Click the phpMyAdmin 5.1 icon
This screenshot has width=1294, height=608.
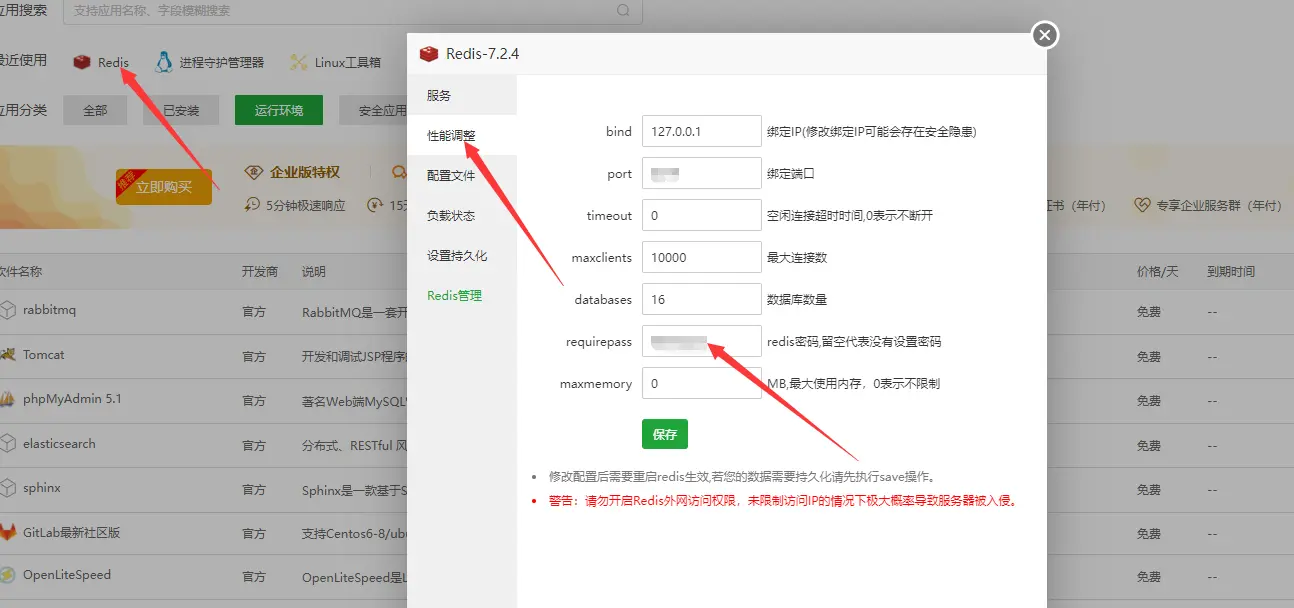[x=8, y=399]
